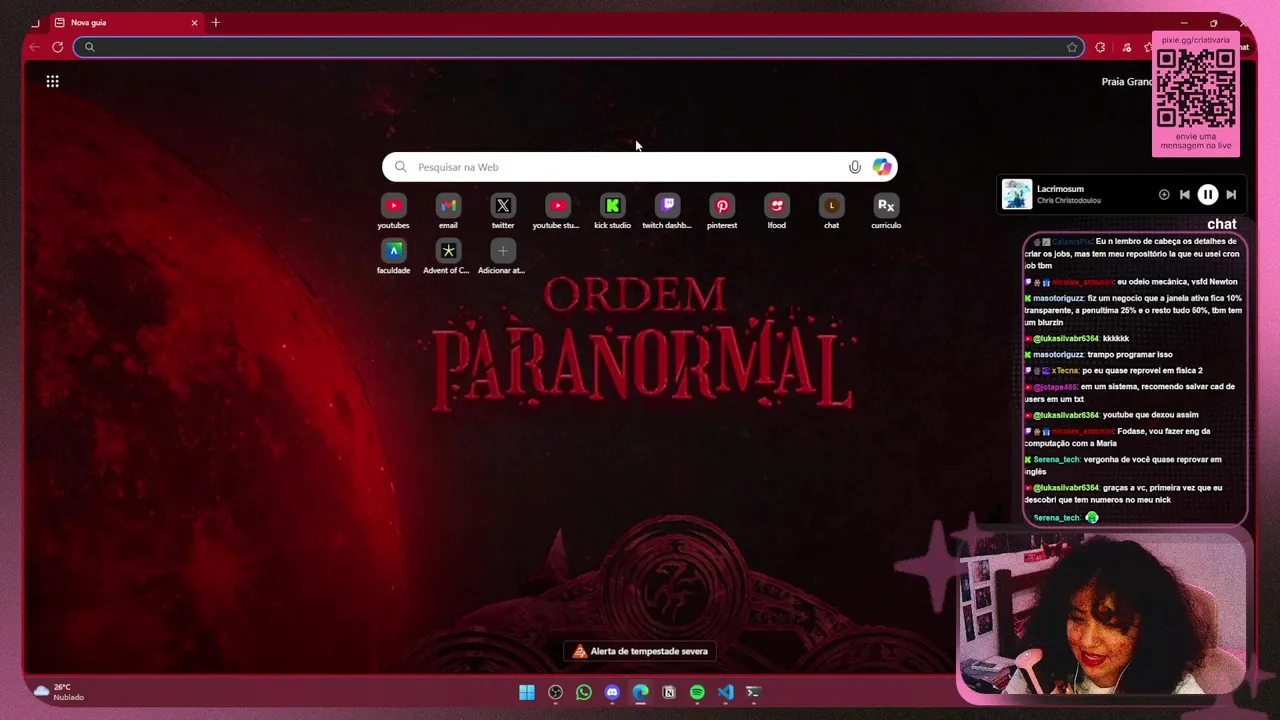This screenshot has width=1280, height=720.
Task: Click the Praia Grande location text
Action: 1127,82
